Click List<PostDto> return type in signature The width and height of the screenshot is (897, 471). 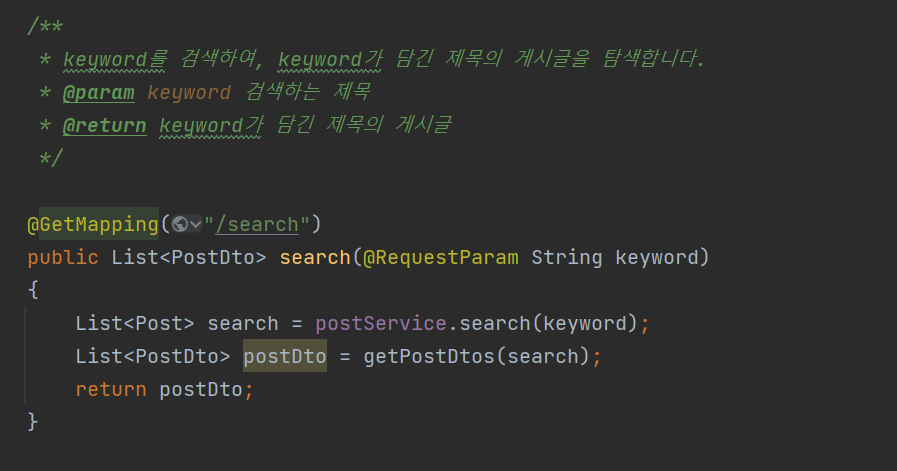point(189,258)
